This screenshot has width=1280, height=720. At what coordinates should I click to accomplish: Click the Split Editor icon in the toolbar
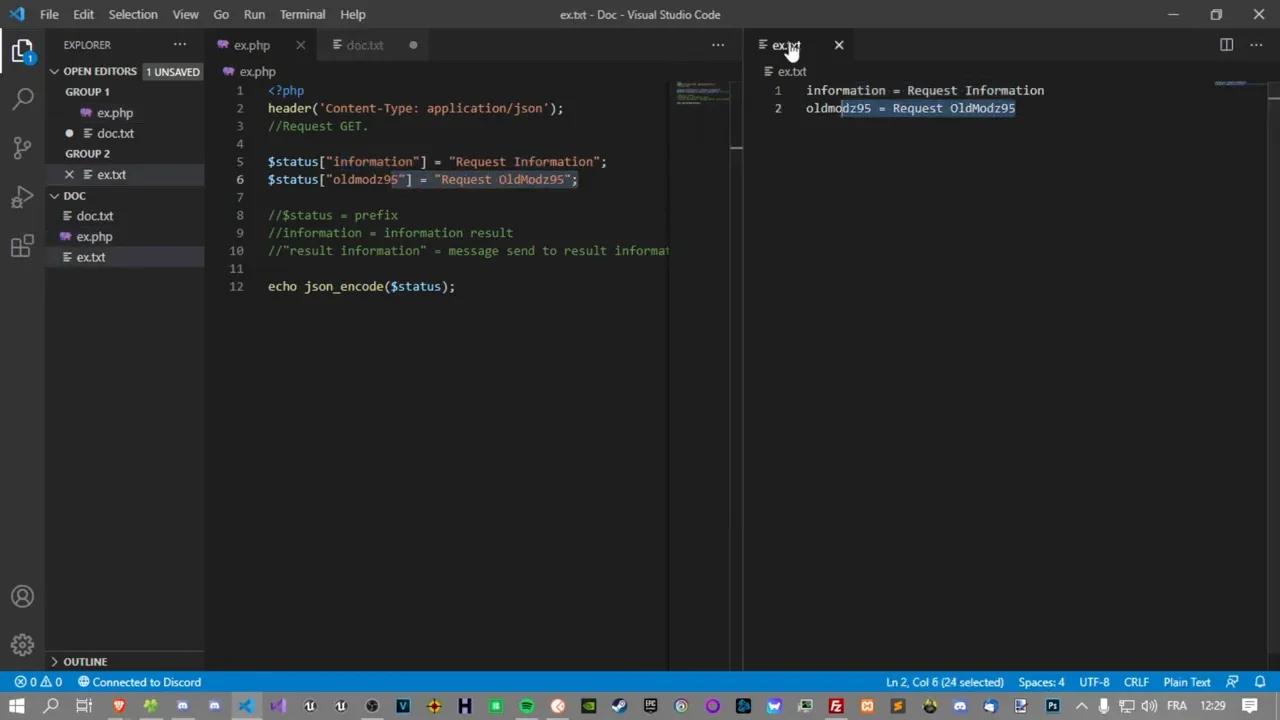[x=1226, y=45]
